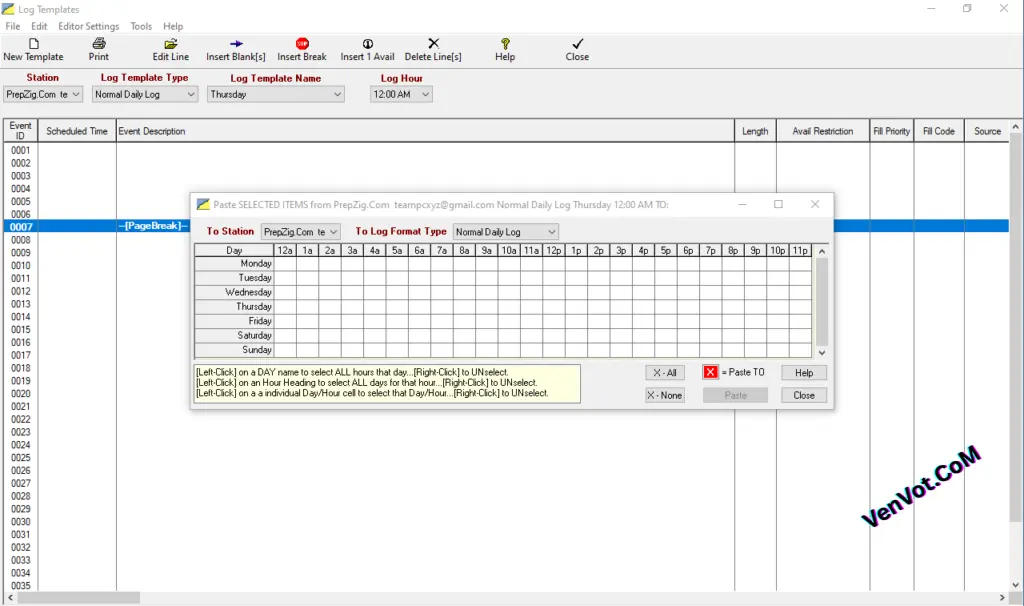
Task: Click the Edit Line toolbar icon
Action: [170, 44]
